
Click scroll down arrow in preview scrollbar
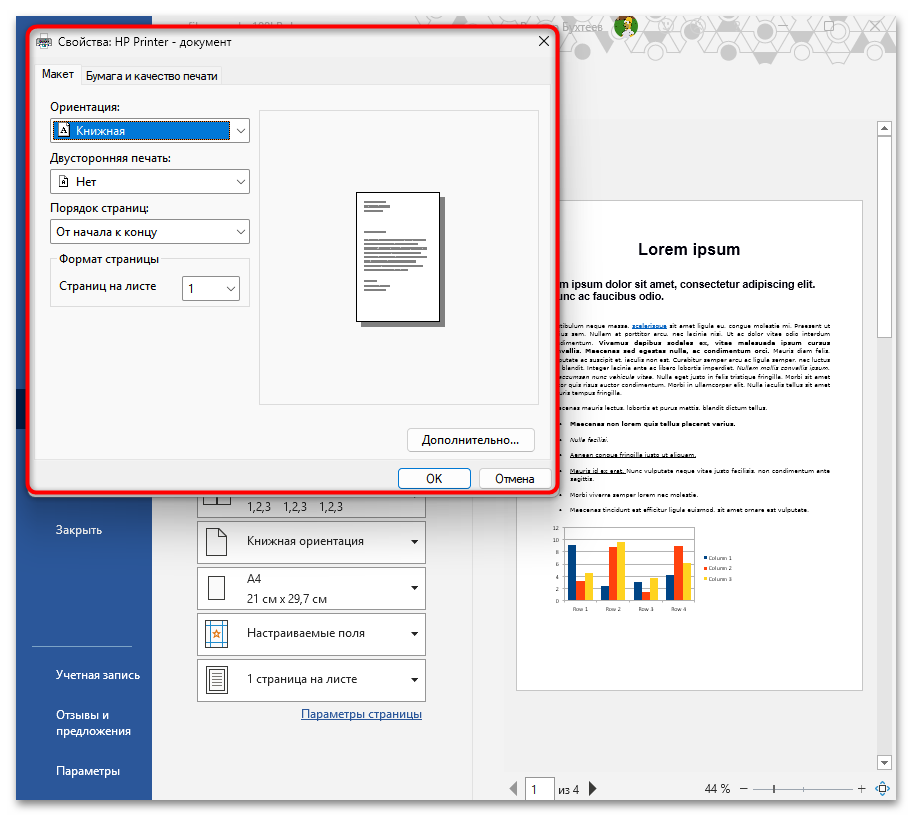884,762
